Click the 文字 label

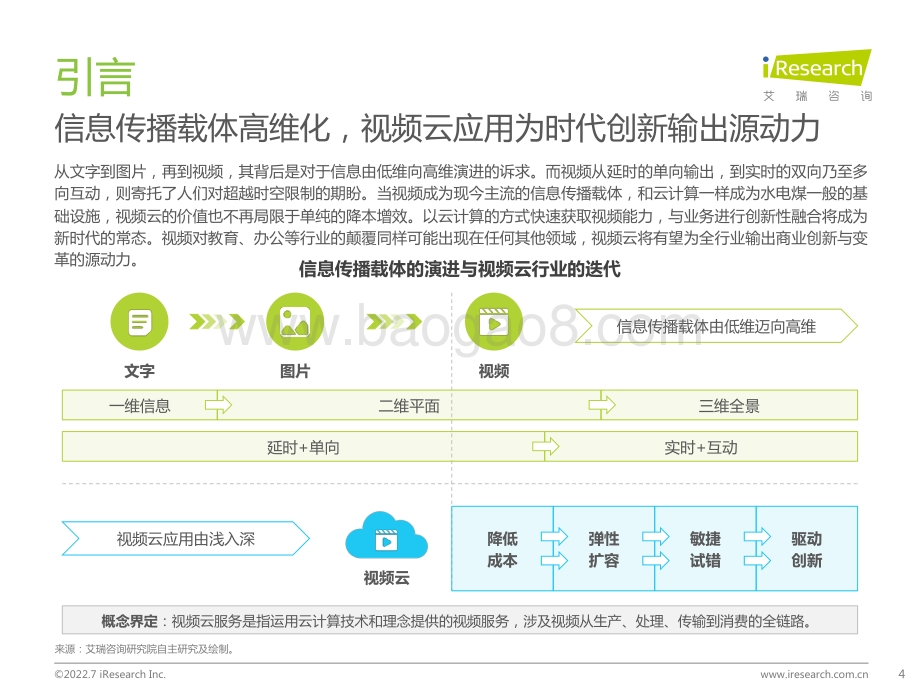pos(140,371)
